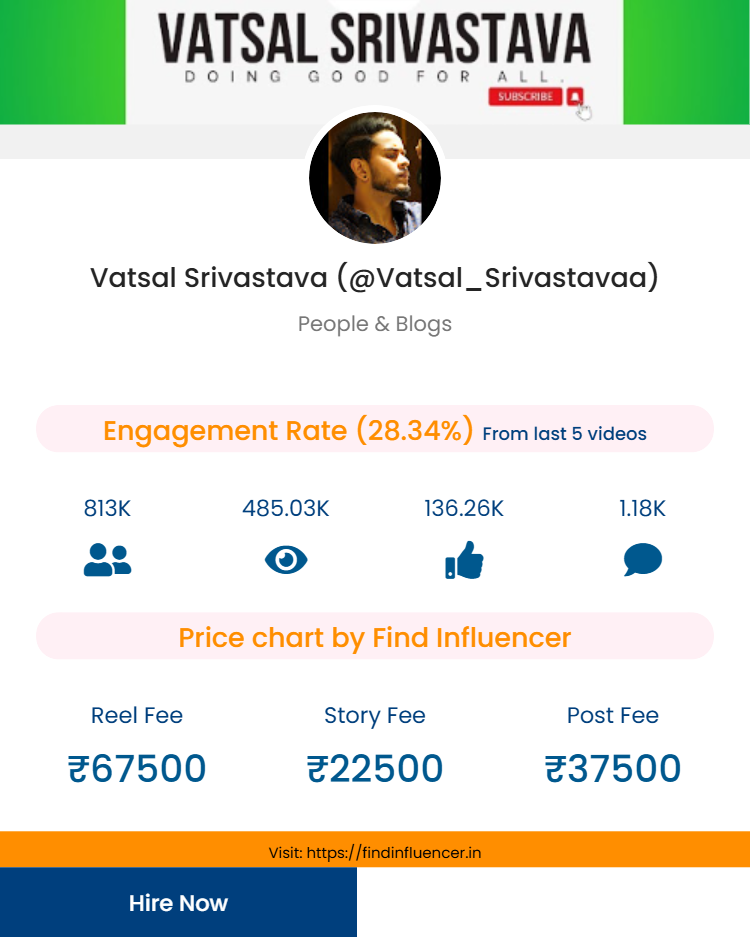The height and width of the screenshot is (937, 750).
Task: Click the 136.26K likes count
Action: 464,508
